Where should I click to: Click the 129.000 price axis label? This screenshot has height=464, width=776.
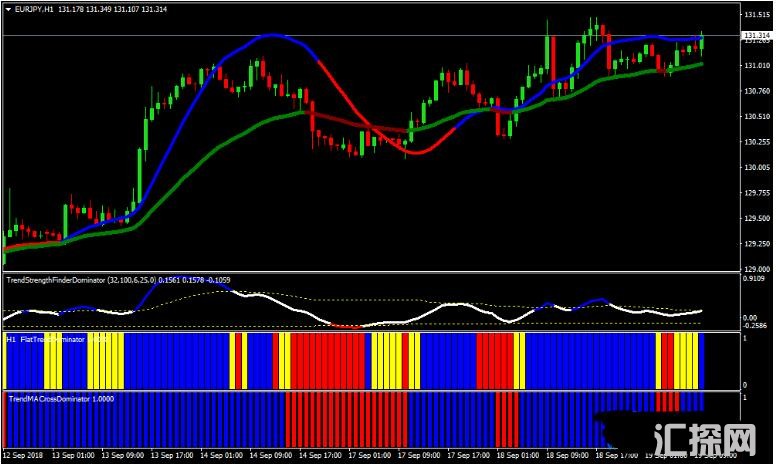pos(756,269)
